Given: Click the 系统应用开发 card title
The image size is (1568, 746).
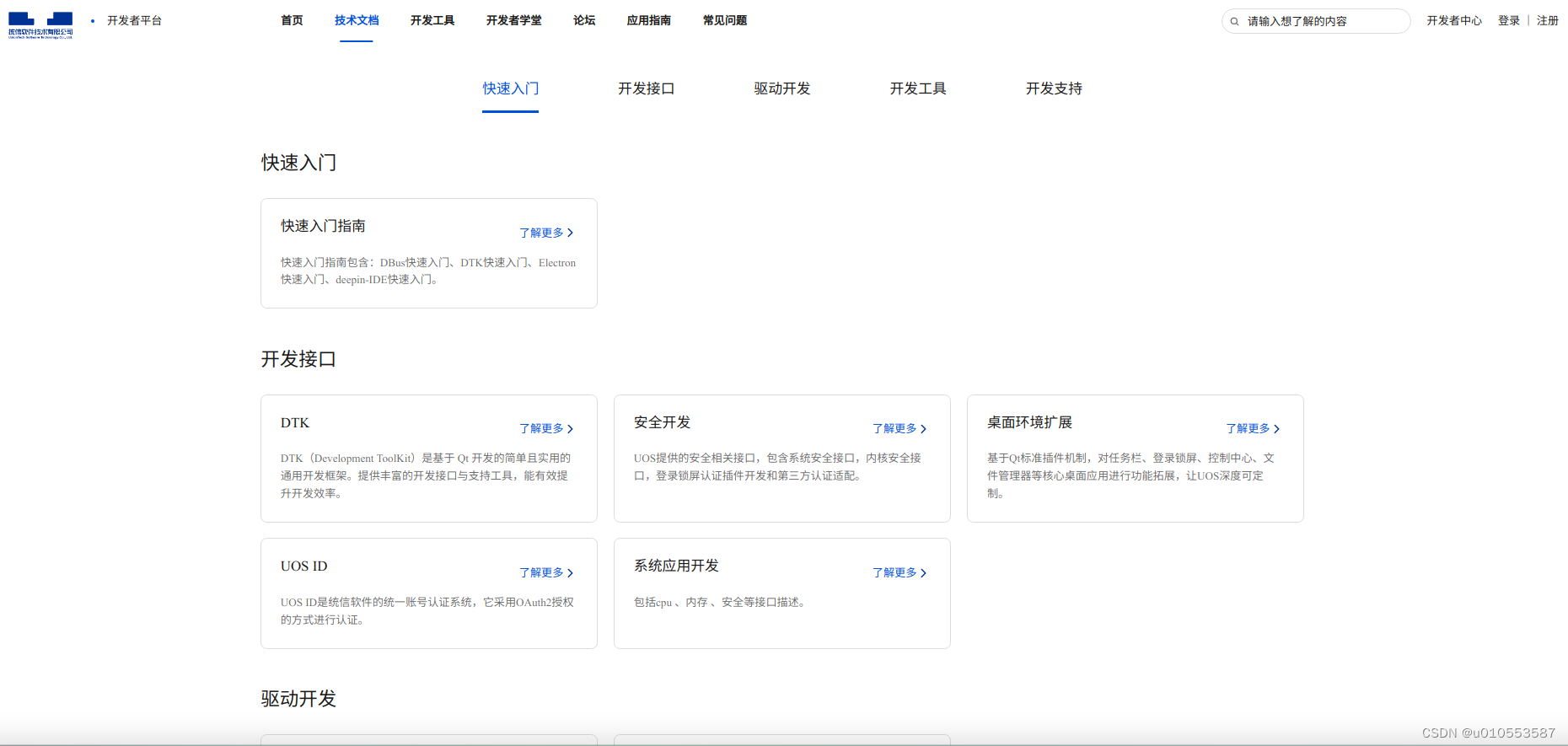Looking at the screenshot, I should click(x=676, y=566).
